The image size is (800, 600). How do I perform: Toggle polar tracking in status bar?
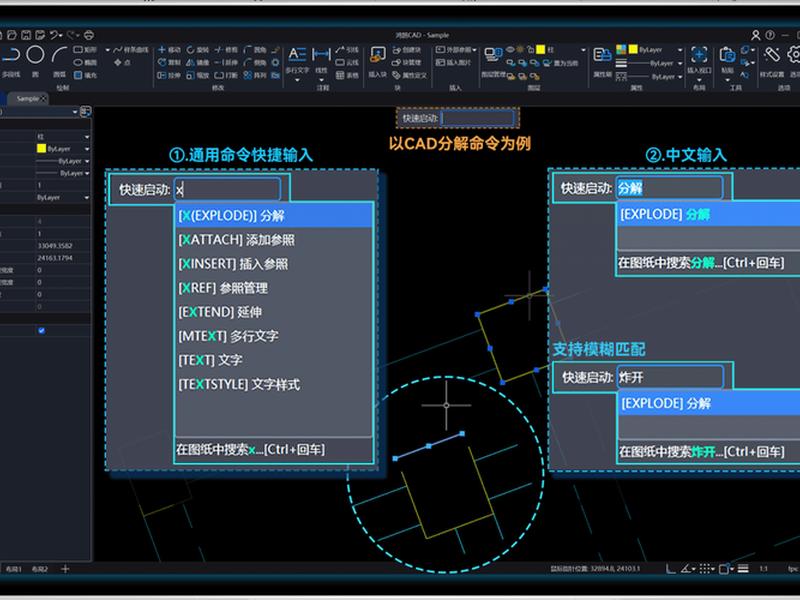click(x=686, y=568)
